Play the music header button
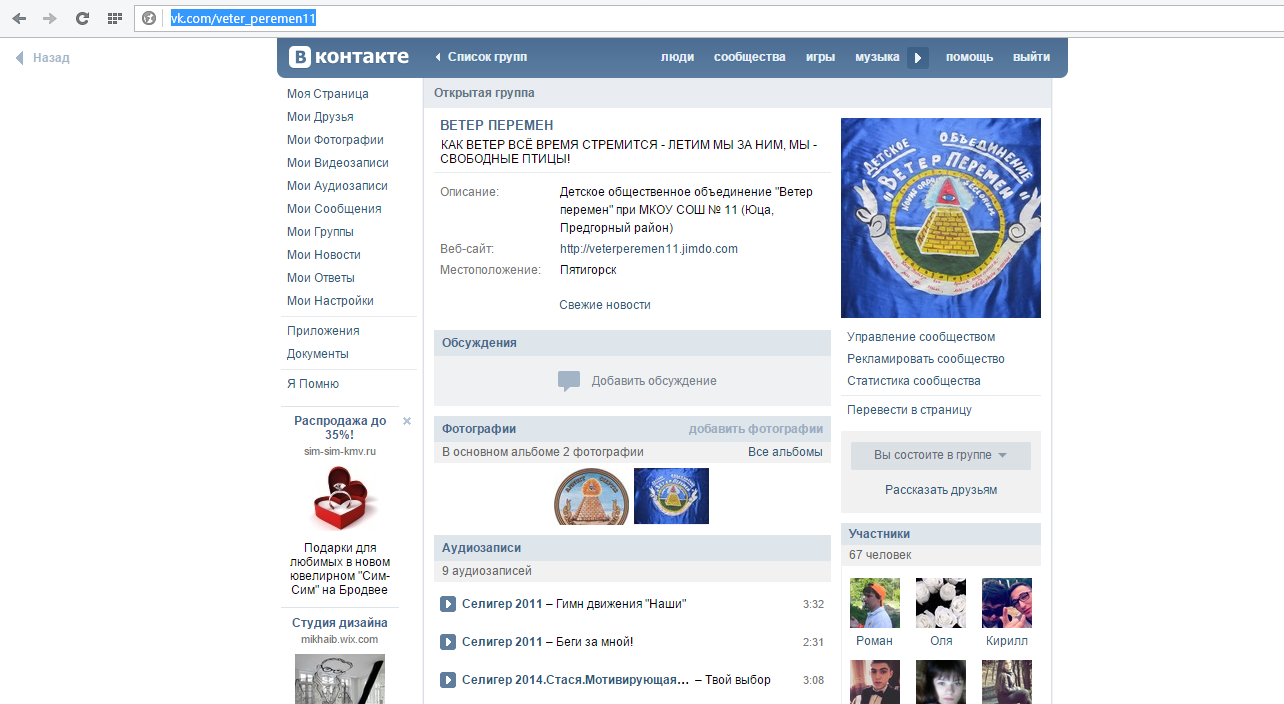 (918, 58)
